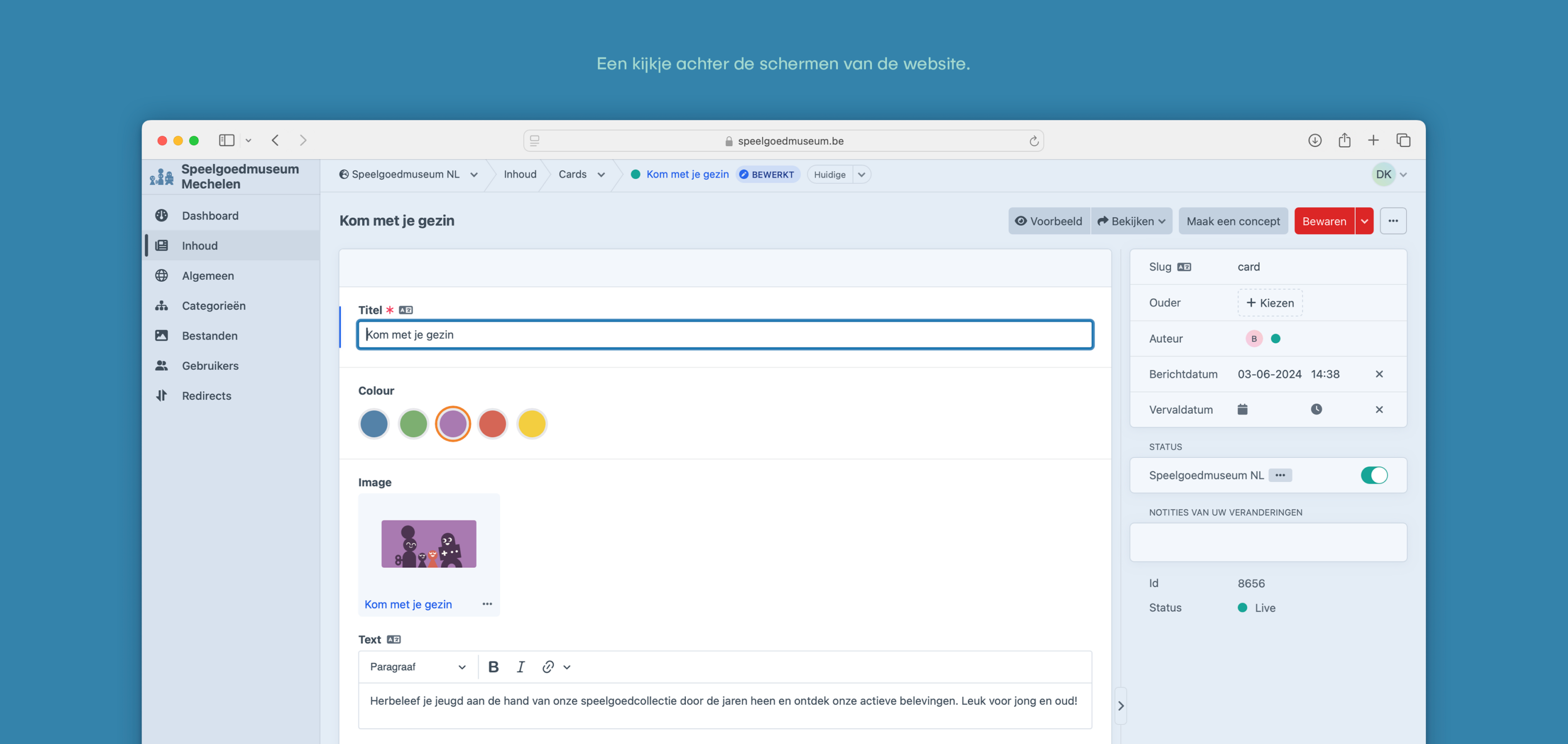This screenshot has height=744, width=1568.
Task: Select the red colour swatch
Action: point(492,424)
